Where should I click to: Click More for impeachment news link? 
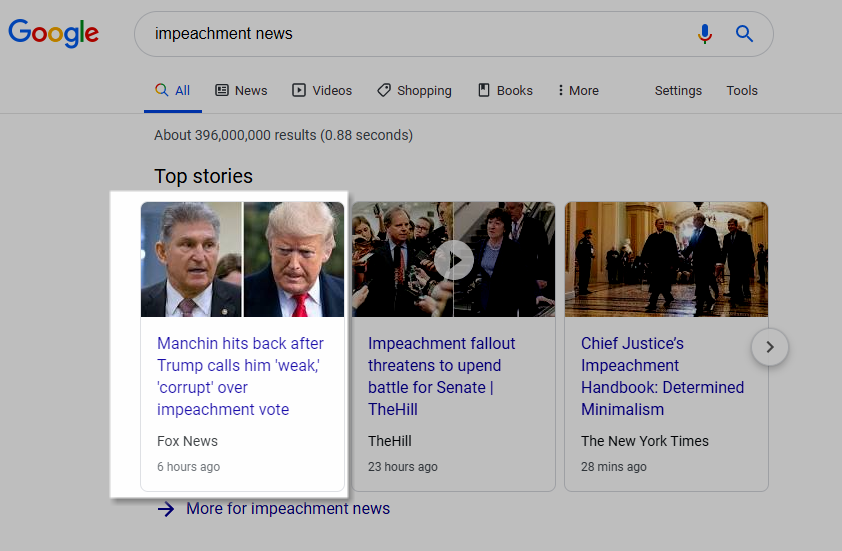click(x=287, y=509)
